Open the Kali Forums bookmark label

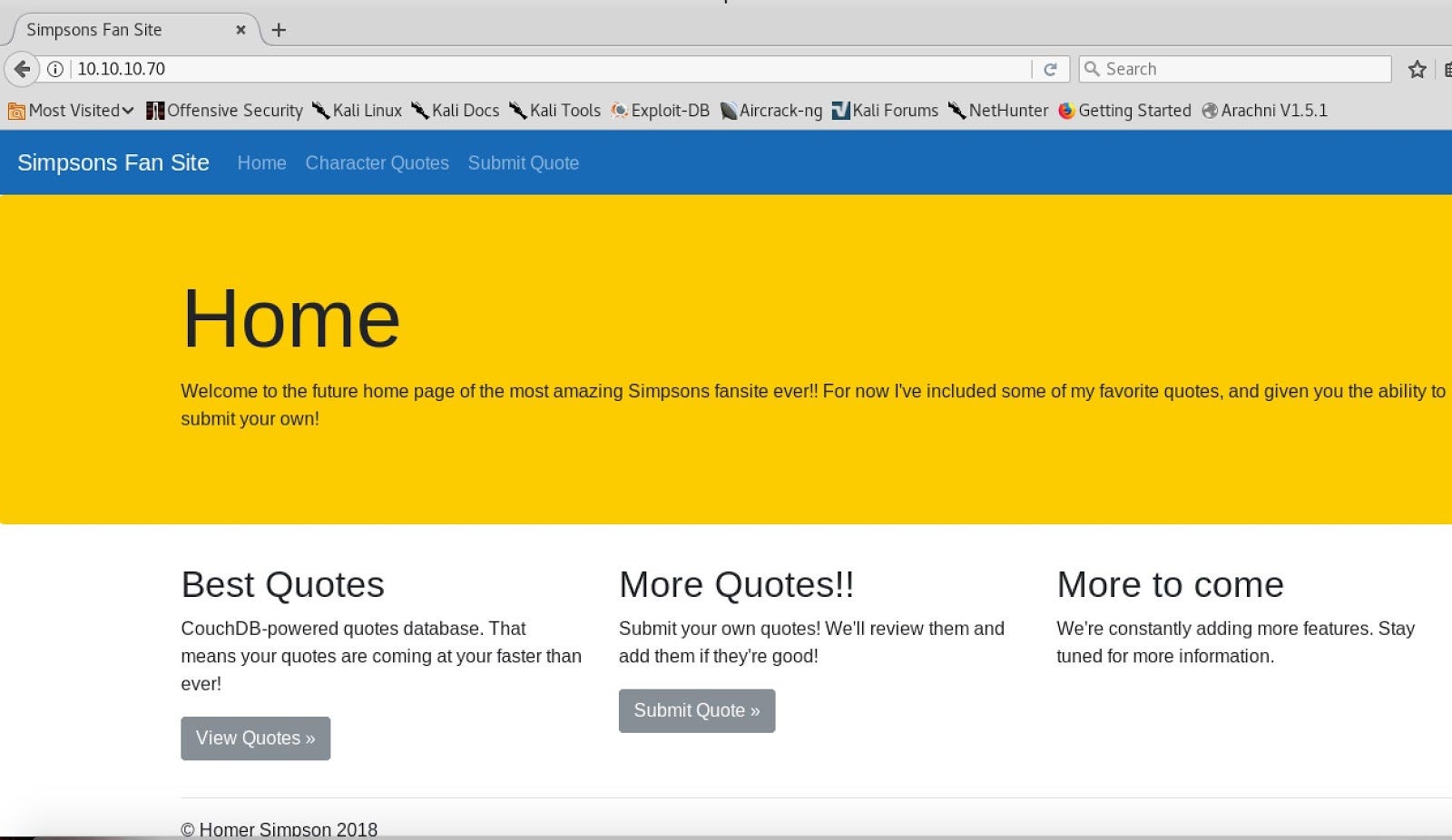[x=896, y=111]
